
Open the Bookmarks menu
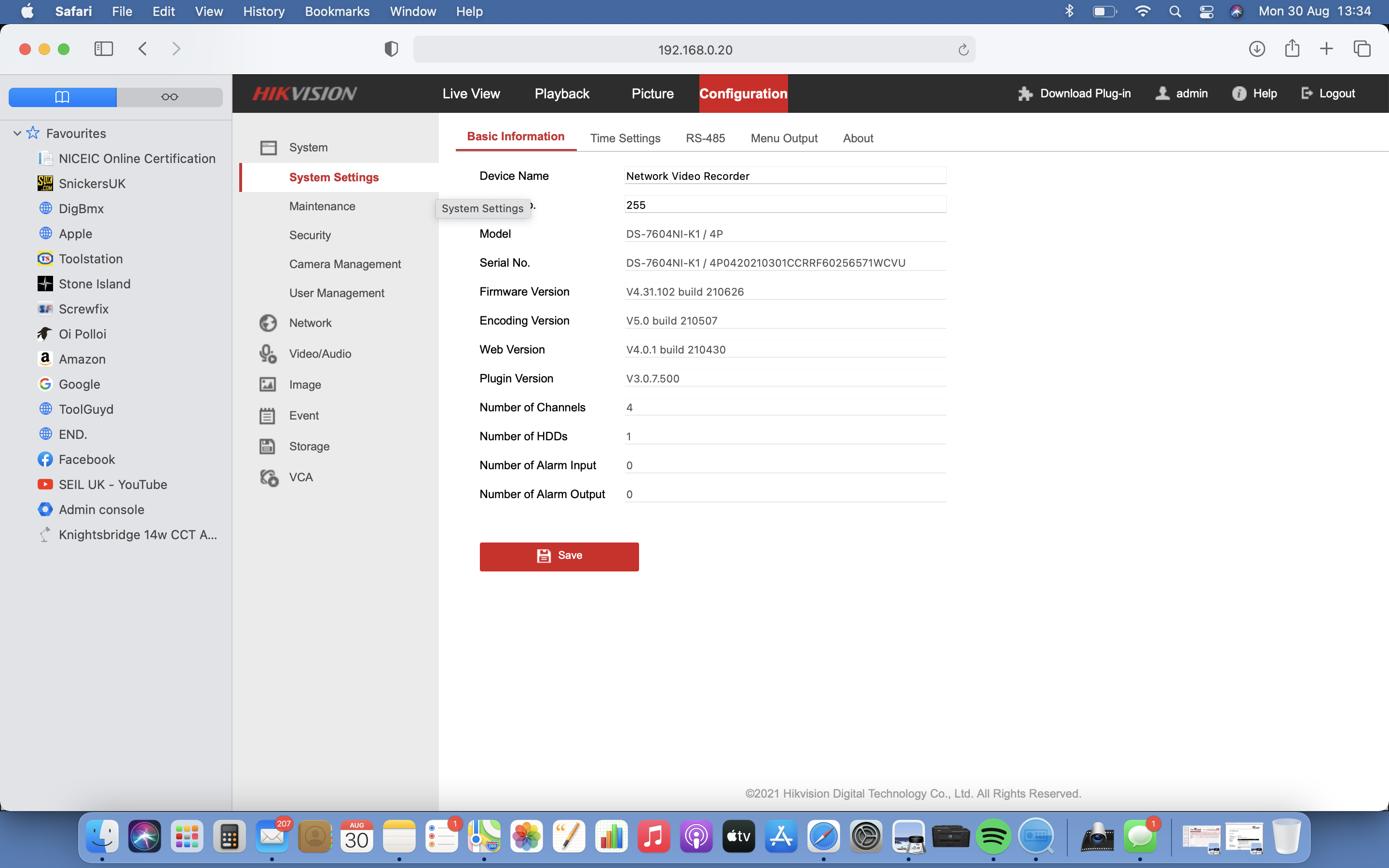coord(337,11)
